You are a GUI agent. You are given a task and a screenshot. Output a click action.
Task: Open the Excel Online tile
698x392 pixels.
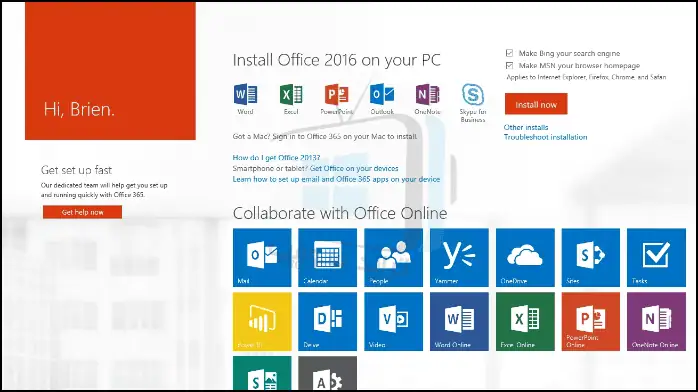tap(525, 321)
